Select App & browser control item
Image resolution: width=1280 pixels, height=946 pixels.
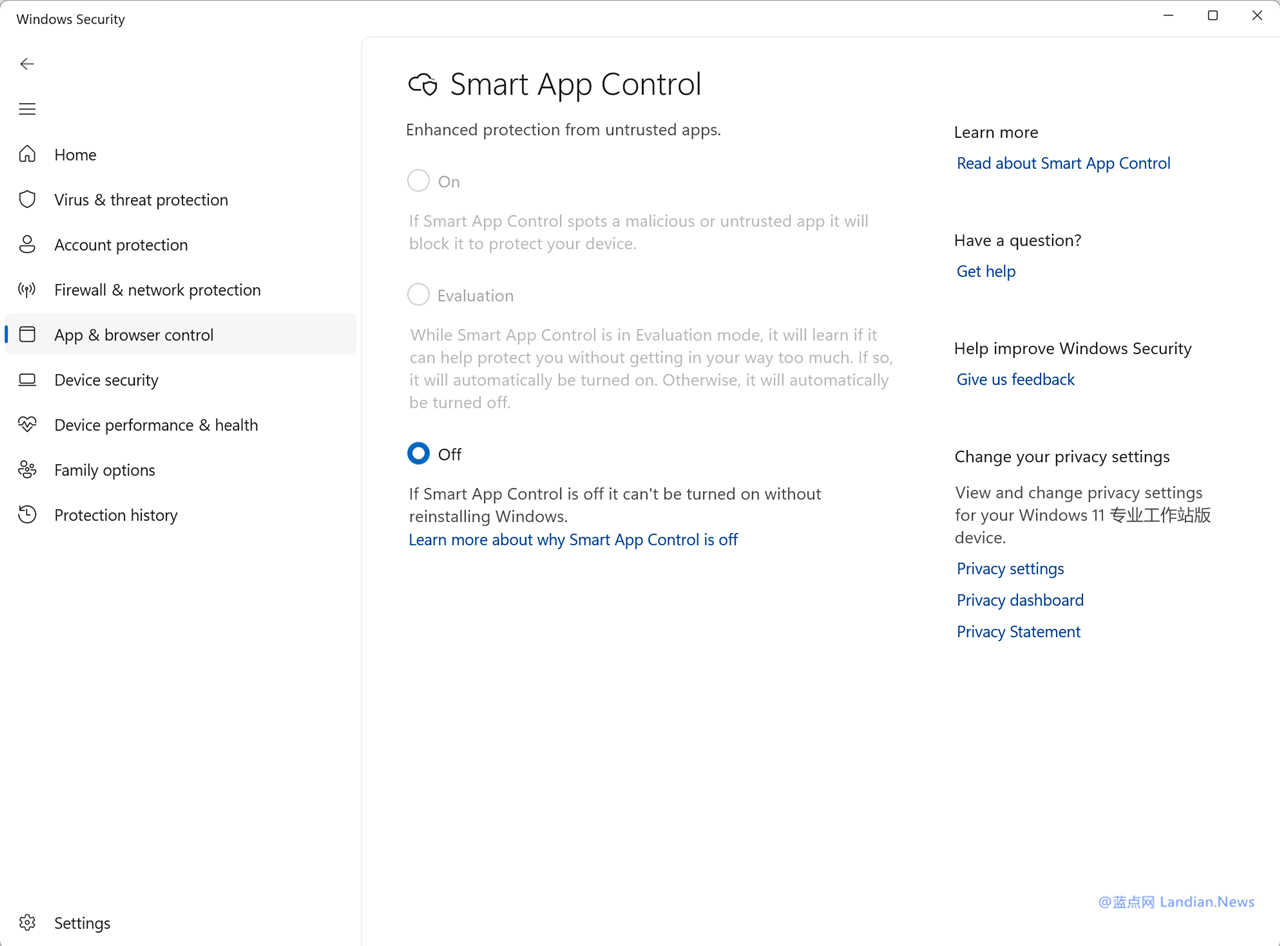coord(180,334)
